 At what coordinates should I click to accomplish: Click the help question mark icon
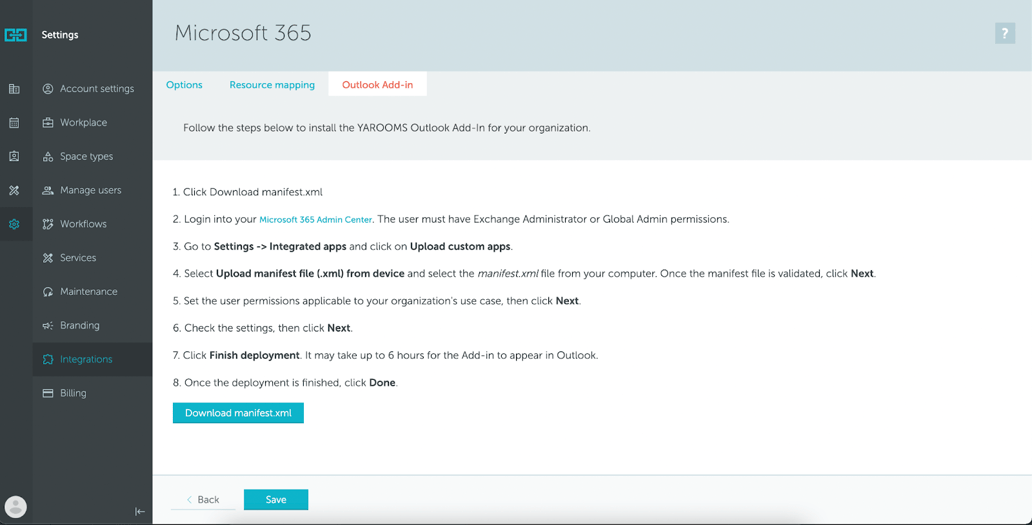click(x=1004, y=33)
